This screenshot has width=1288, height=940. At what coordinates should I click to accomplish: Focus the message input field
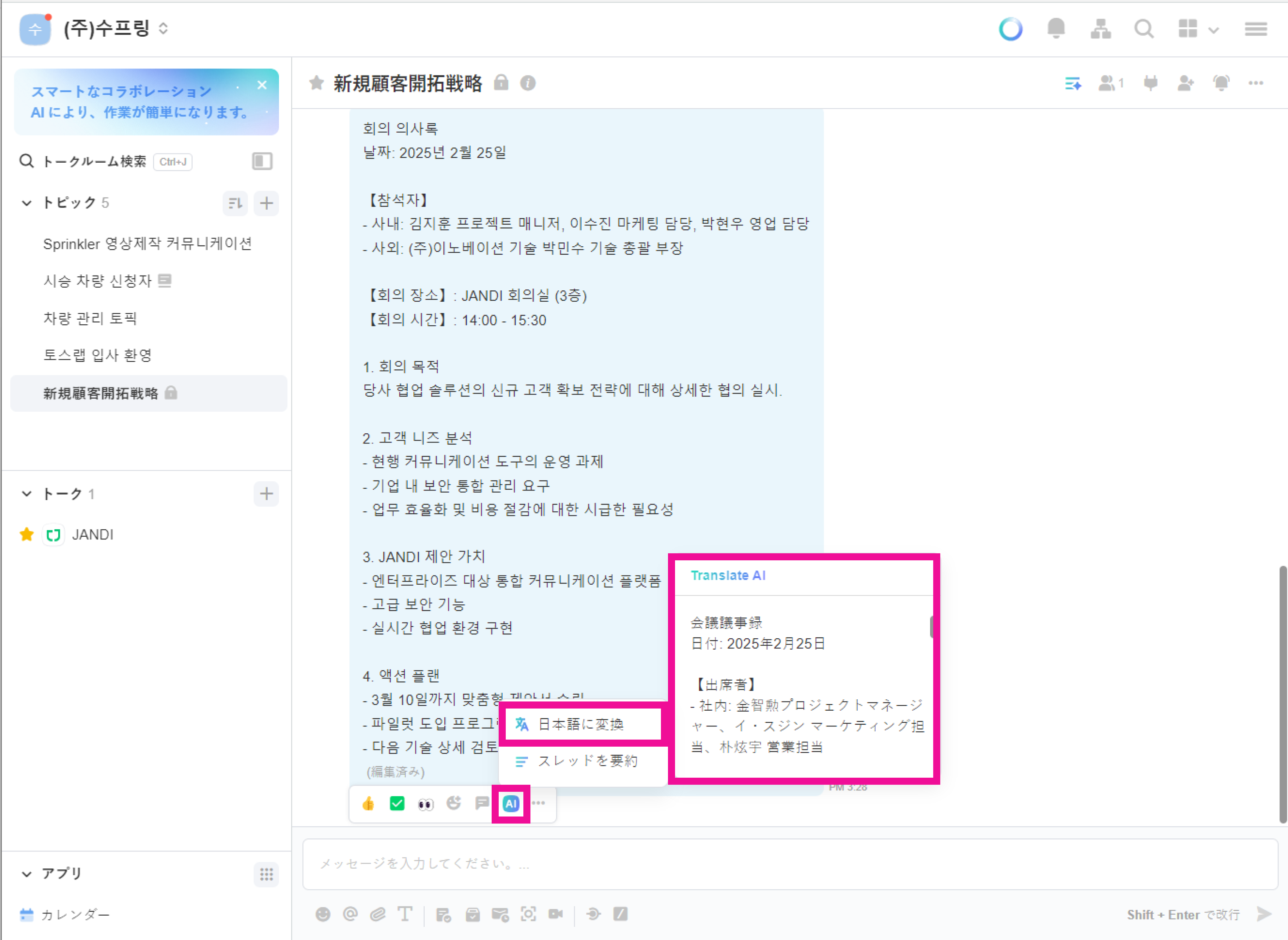pyautogui.click(x=790, y=864)
